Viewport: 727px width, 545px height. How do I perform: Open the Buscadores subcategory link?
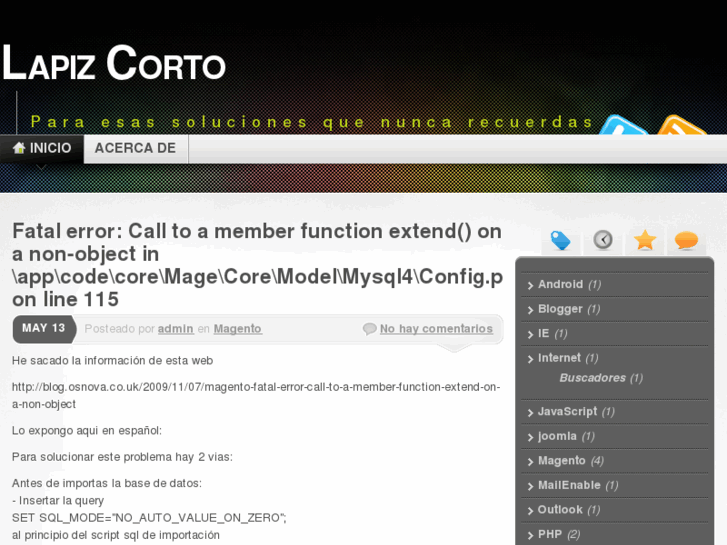593,378
